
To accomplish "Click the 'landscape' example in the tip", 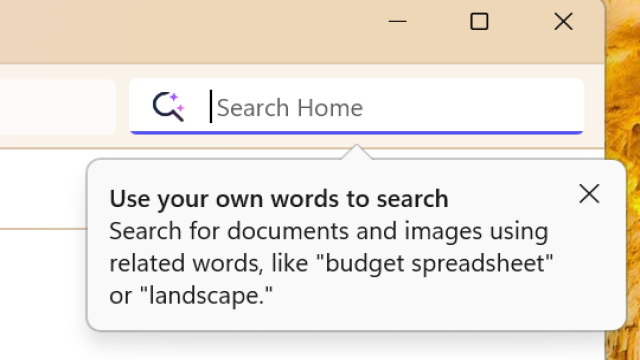I will (x=206, y=295).
